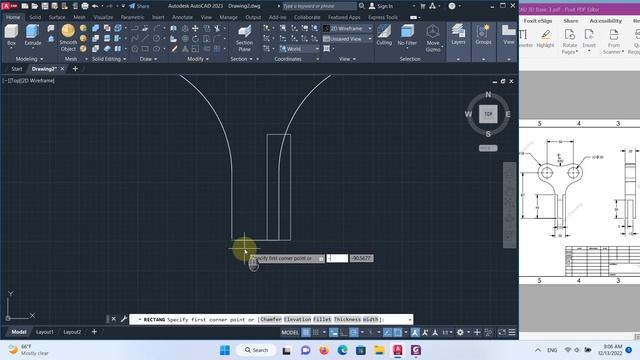
Task: Select the Rectangle tool in Draw panel
Action: [145, 49]
